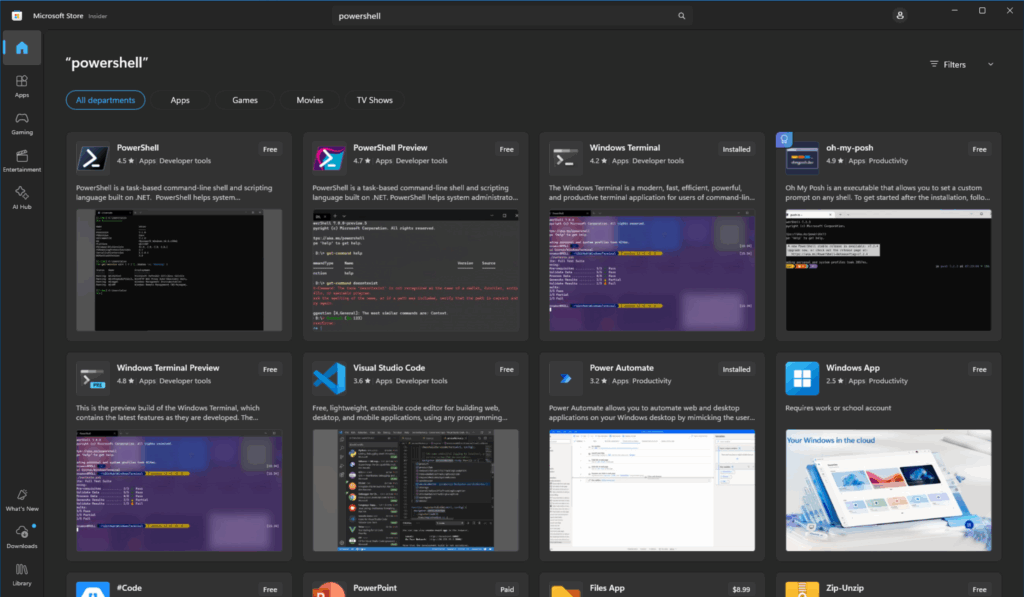Screen dimensions: 1024x597
Task: Open What's New in the sidebar
Action: click(22, 500)
